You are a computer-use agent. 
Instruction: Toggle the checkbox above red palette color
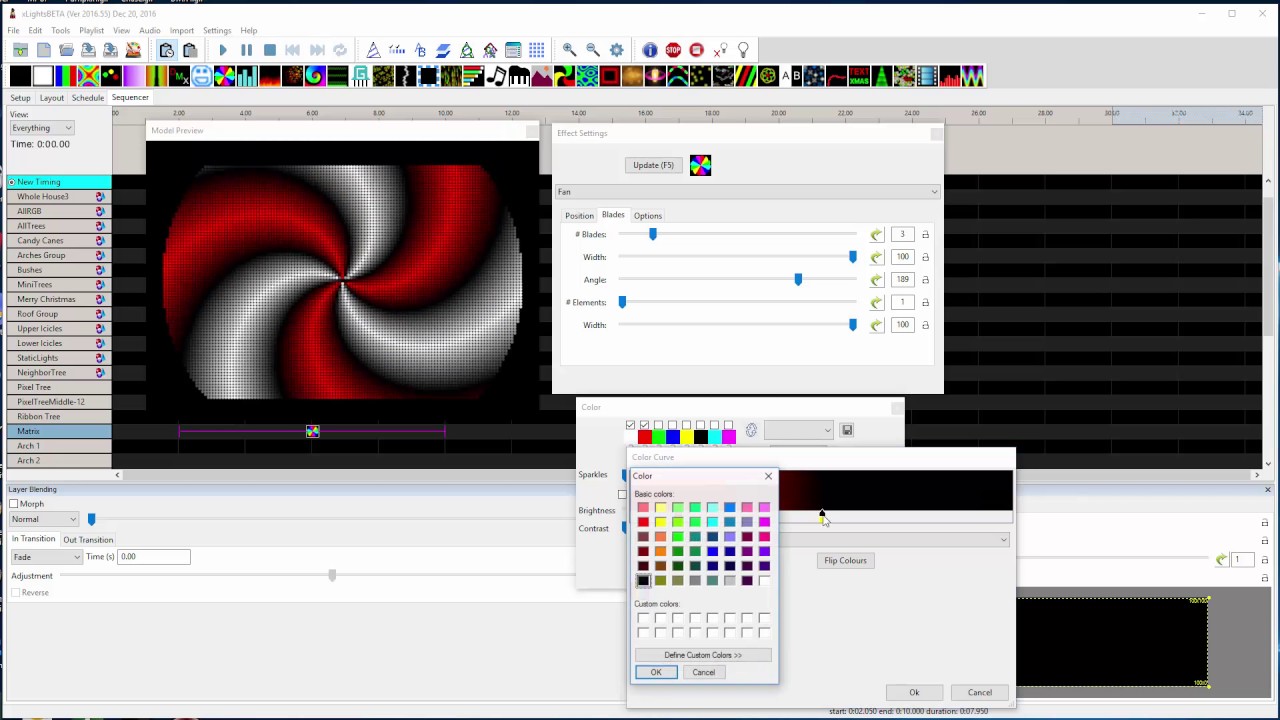tap(644, 425)
